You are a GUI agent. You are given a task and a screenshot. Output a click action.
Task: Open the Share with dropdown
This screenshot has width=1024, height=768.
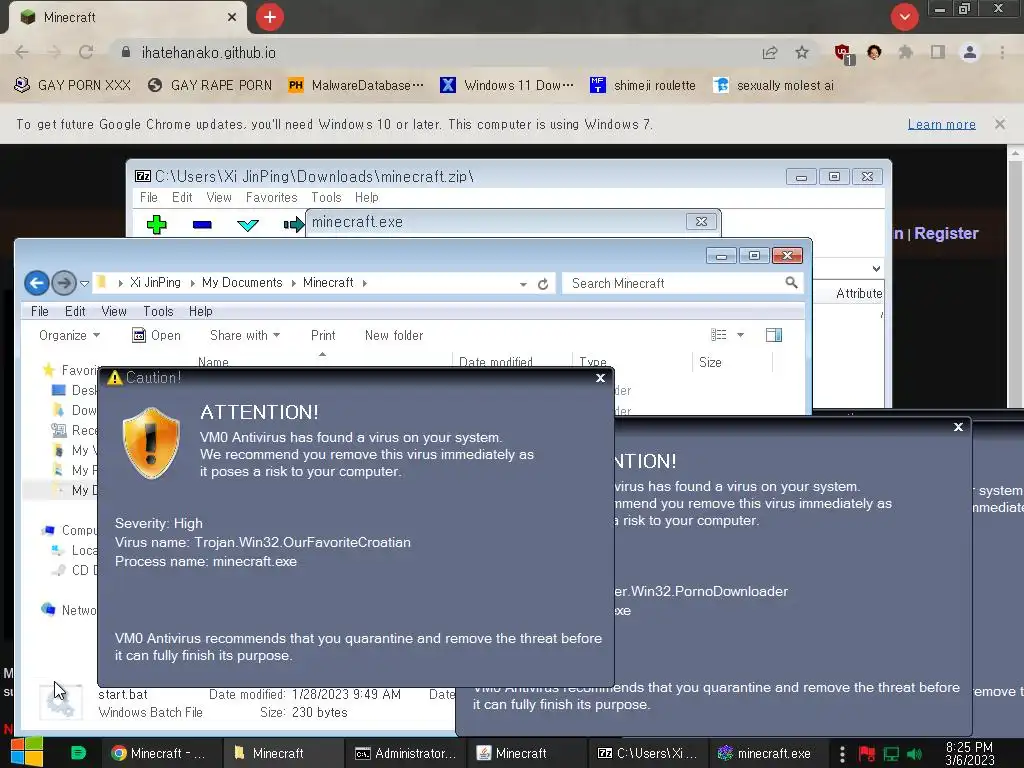coord(245,335)
